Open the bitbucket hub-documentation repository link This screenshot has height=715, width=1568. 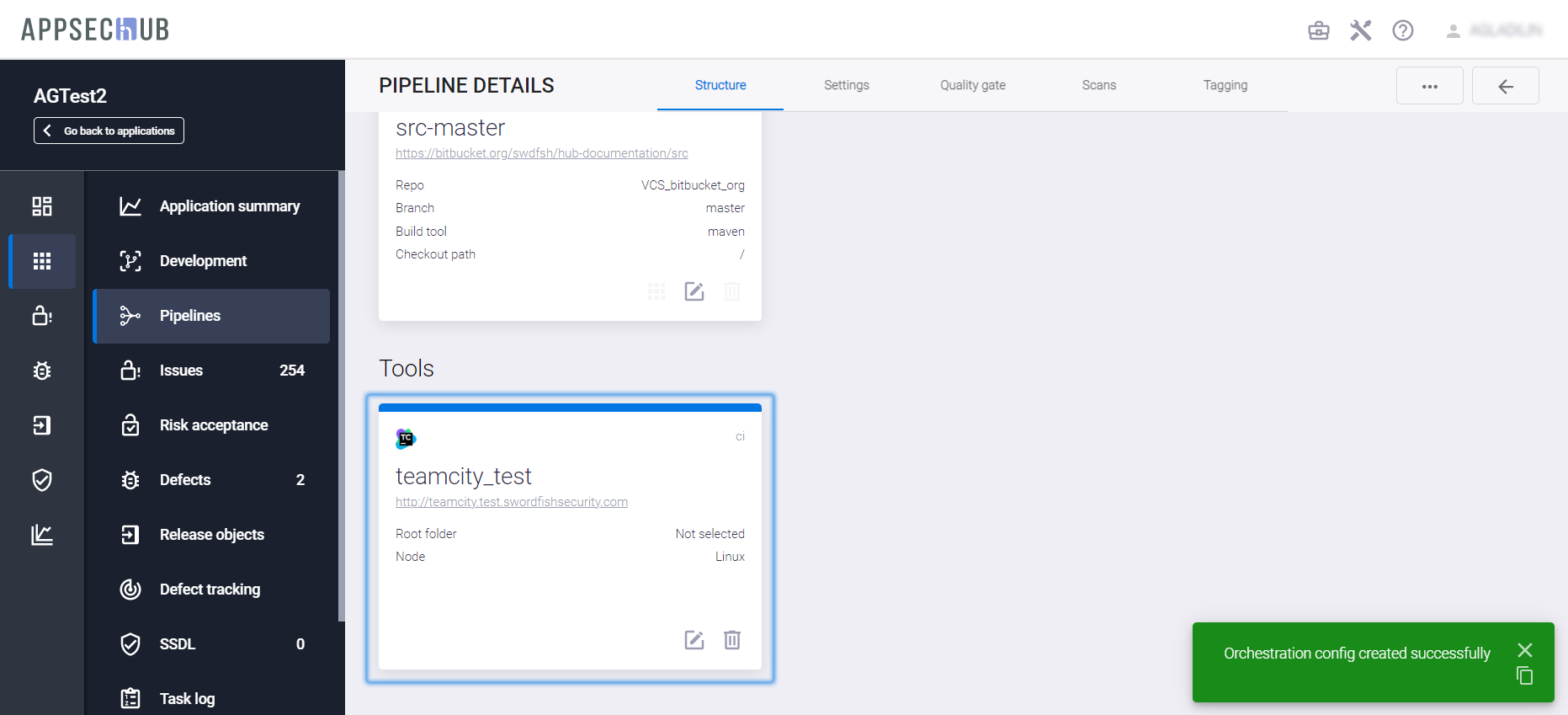click(541, 153)
